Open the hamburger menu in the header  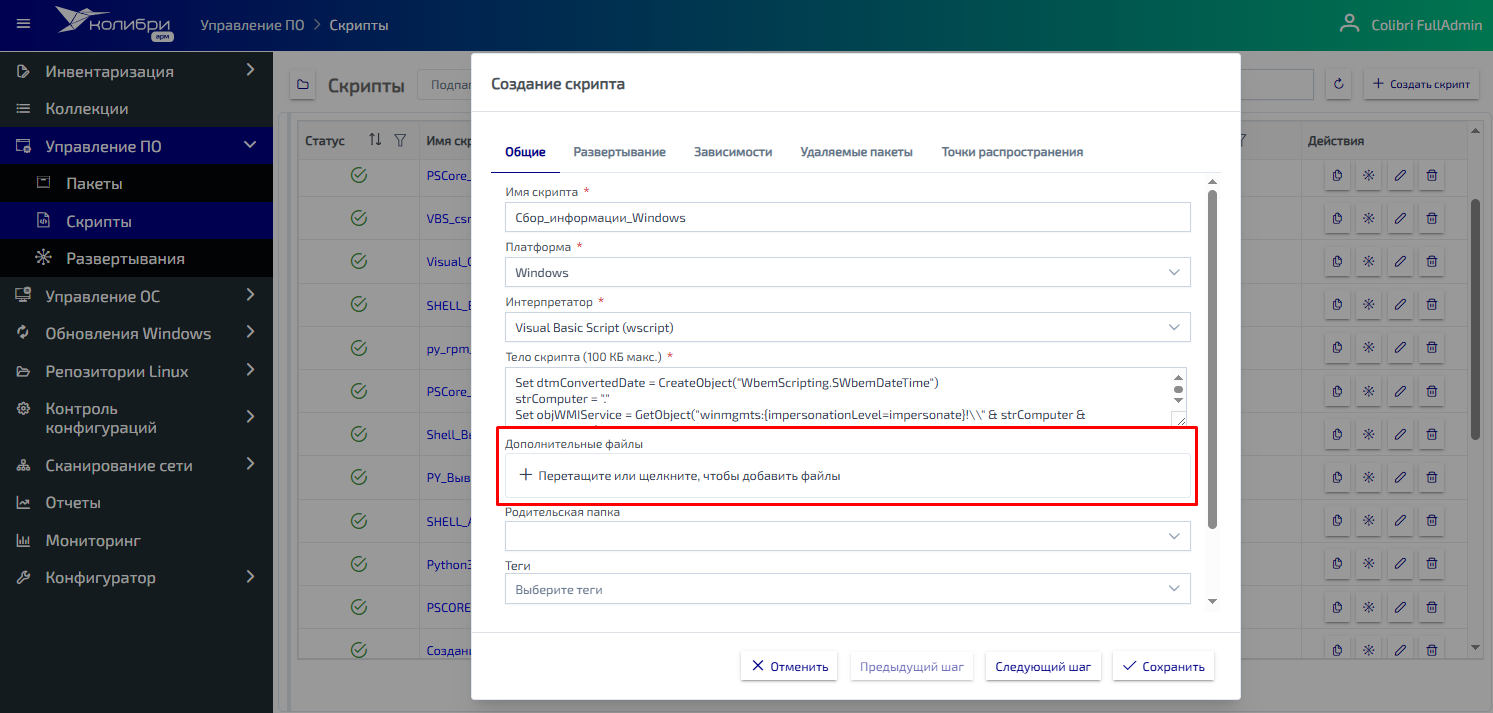[24, 24]
